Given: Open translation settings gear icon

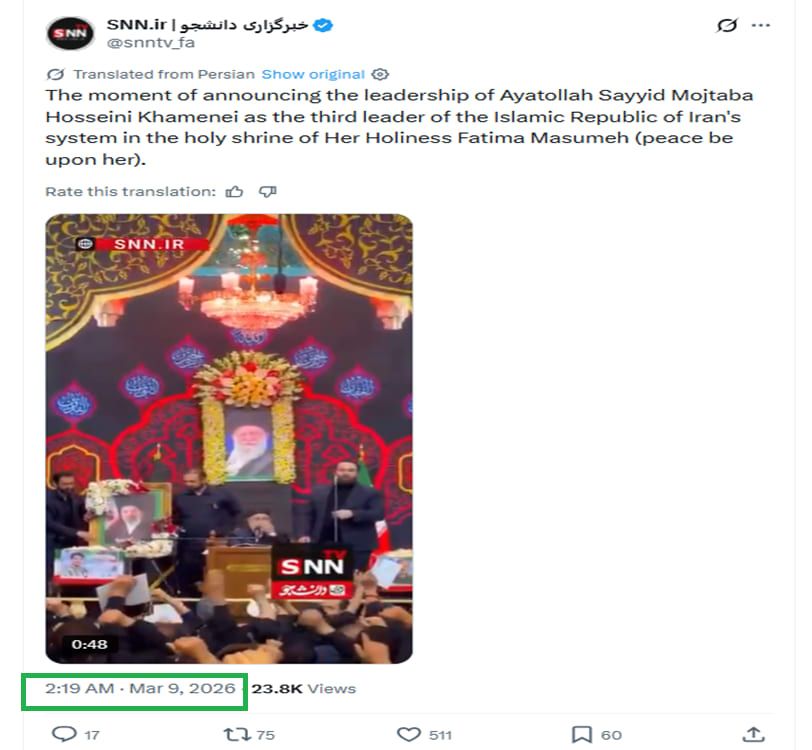Looking at the screenshot, I should pyautogui.click(x=380, y=75).
